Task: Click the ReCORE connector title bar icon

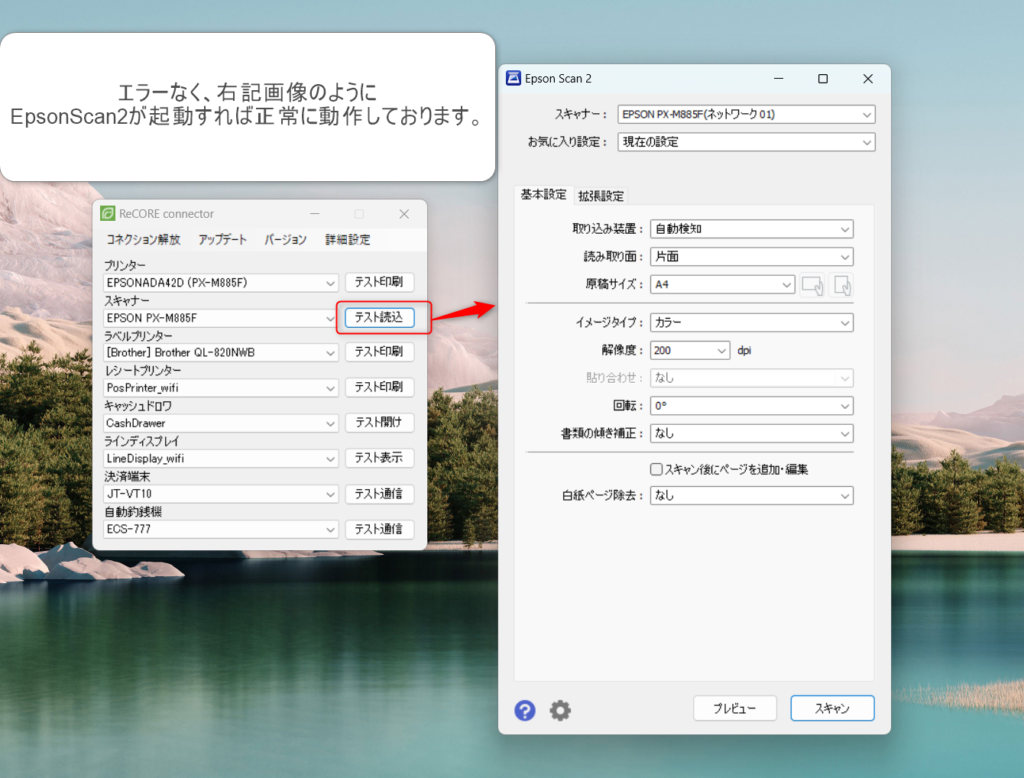Action: (107, 214)
